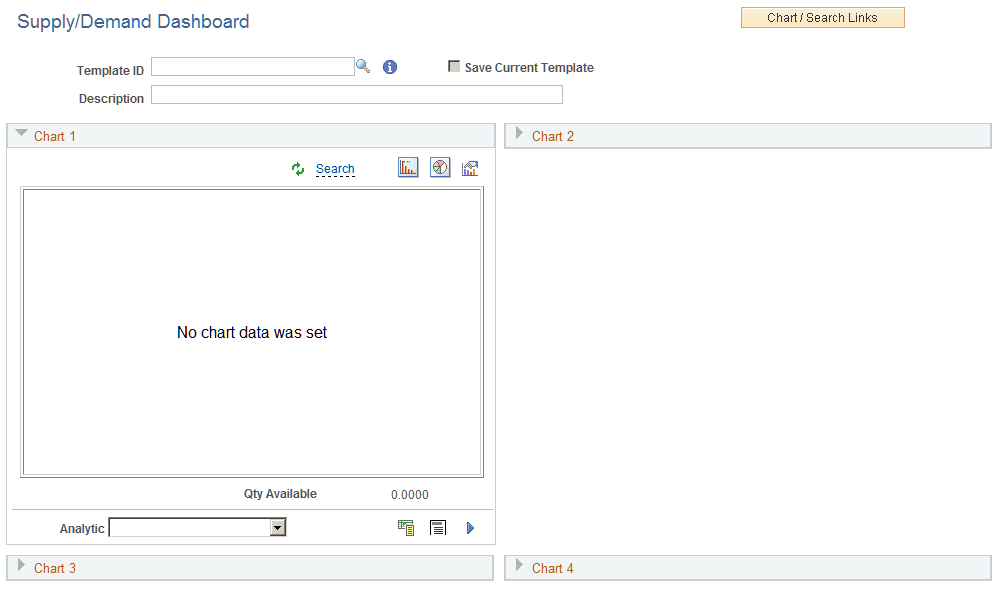This screenshot has height=589, width=997.
Task: Expand the Chart 3 section
Action: [x=23, y=567]
